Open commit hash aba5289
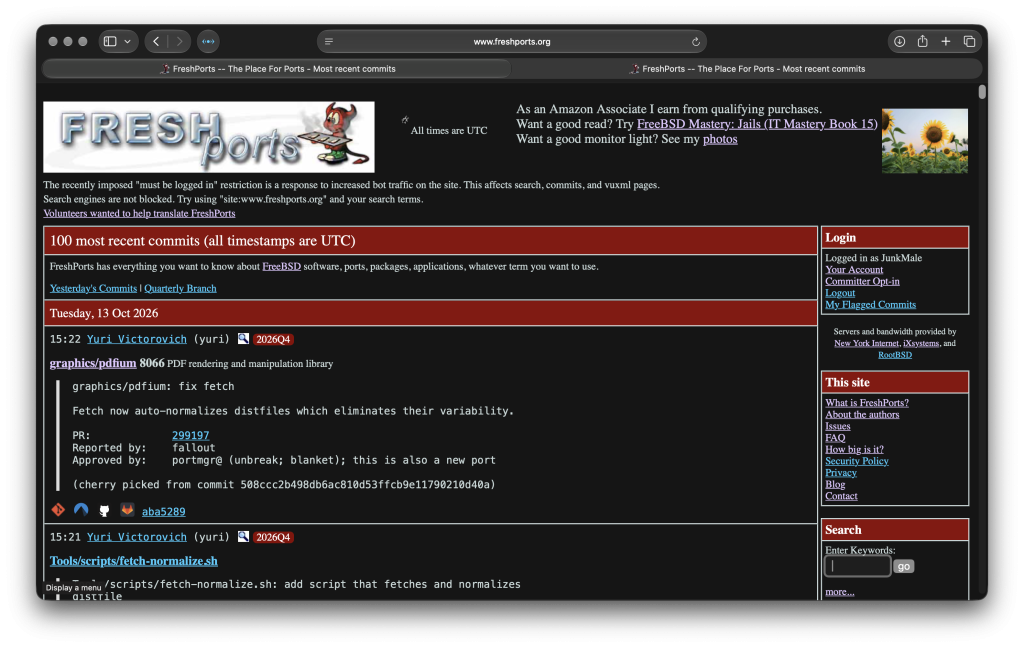The image size is (1024, 648). pos(163,511)
